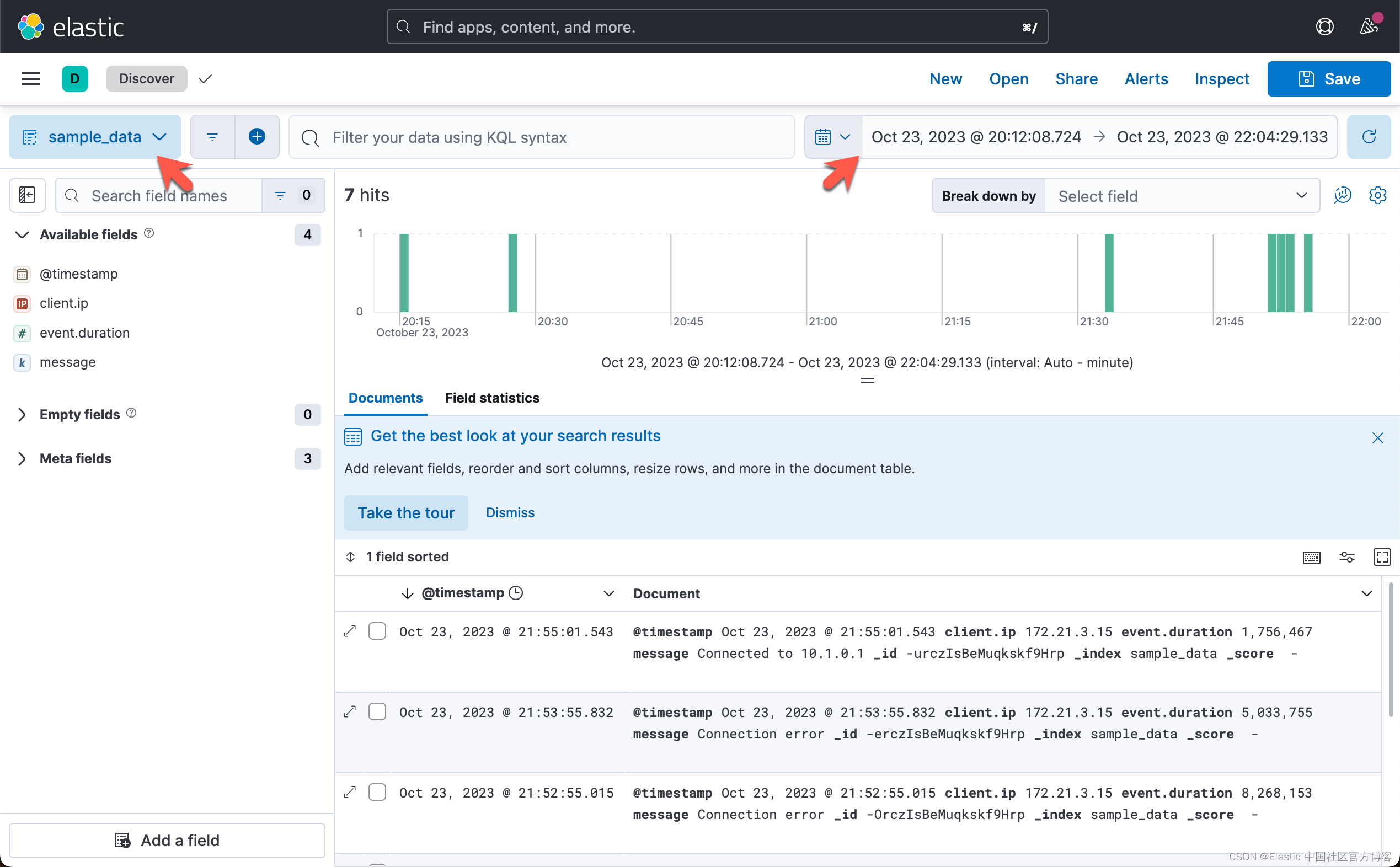Expand the first document row
Screen dimensions: 1400x867
coord(350,631)
